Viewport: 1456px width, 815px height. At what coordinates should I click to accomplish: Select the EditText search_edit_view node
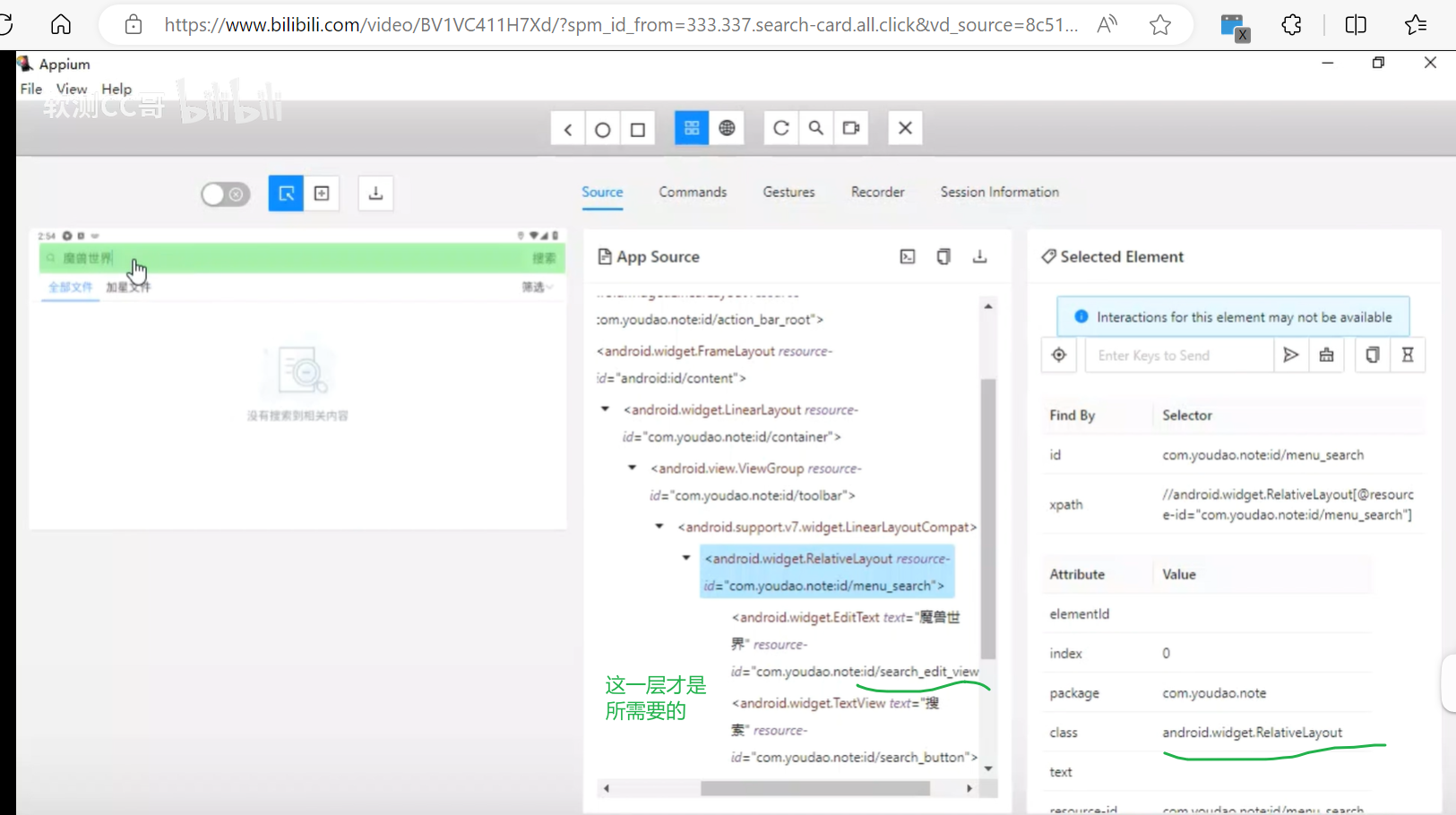point(855,644)
